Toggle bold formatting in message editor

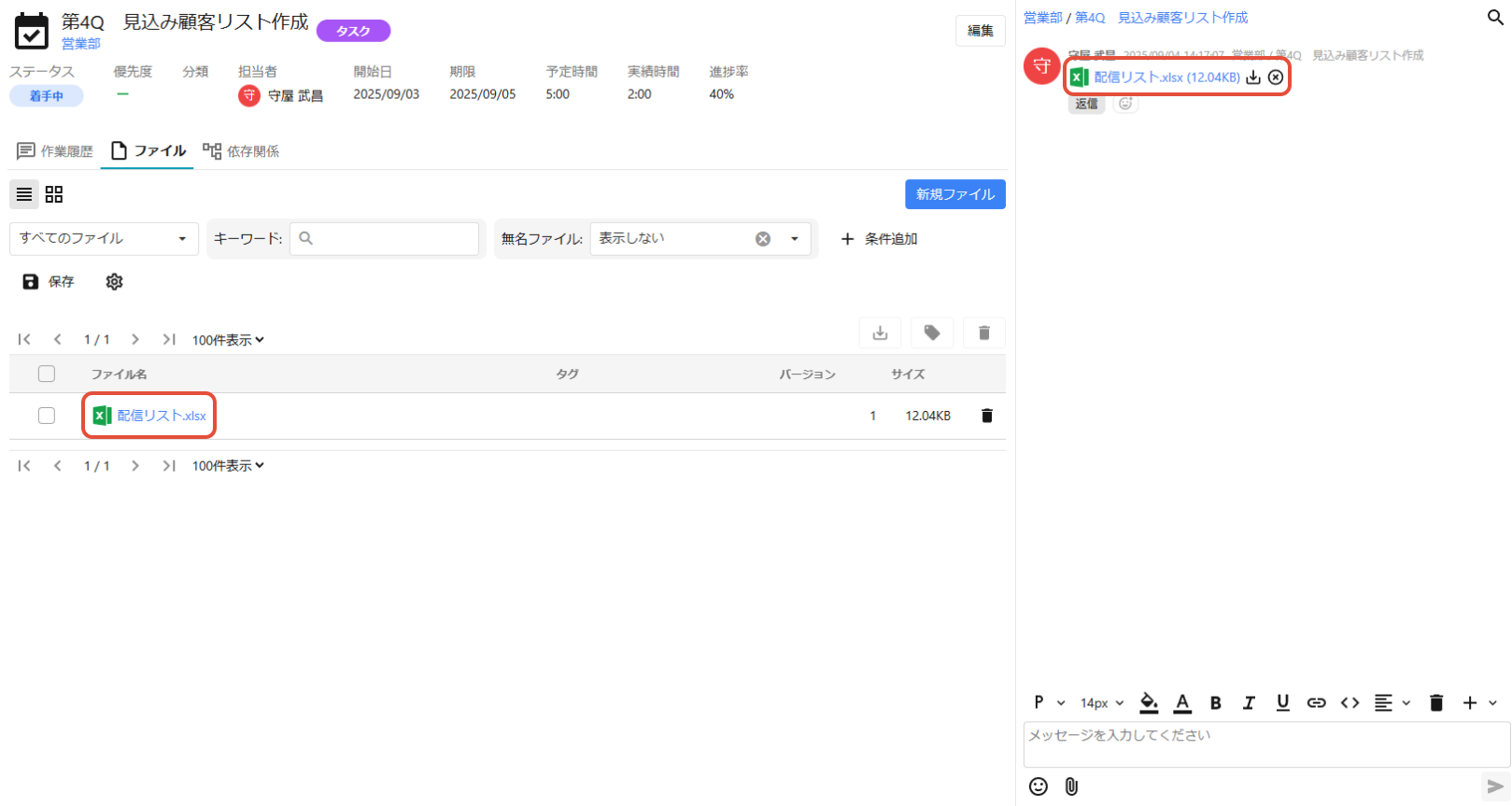pyautogui.click(x=1215, y=702)
